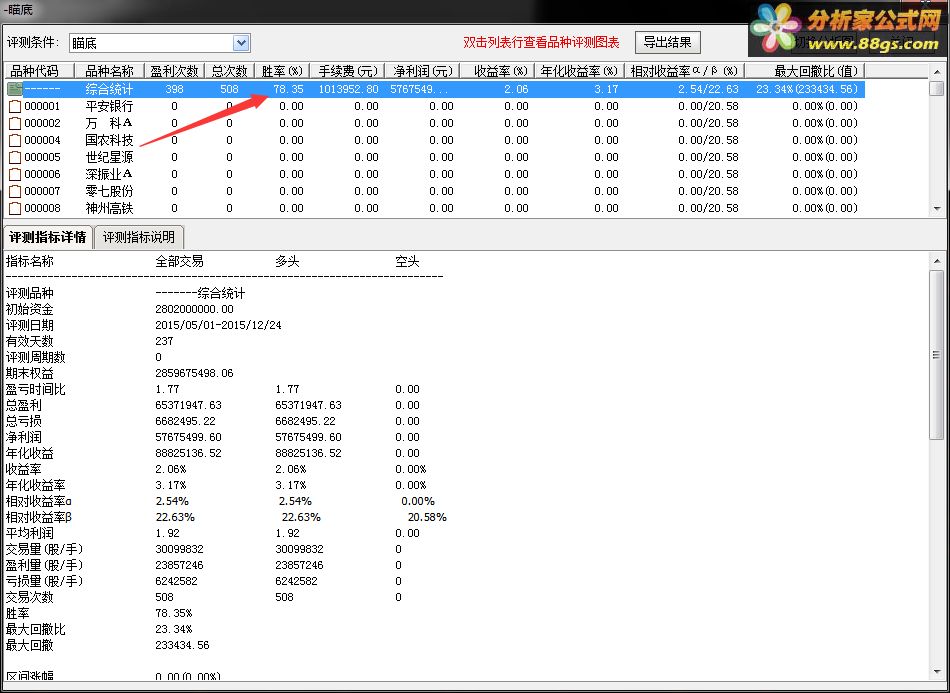
Task: Select the 万 科A row
Action: [434, 123]
